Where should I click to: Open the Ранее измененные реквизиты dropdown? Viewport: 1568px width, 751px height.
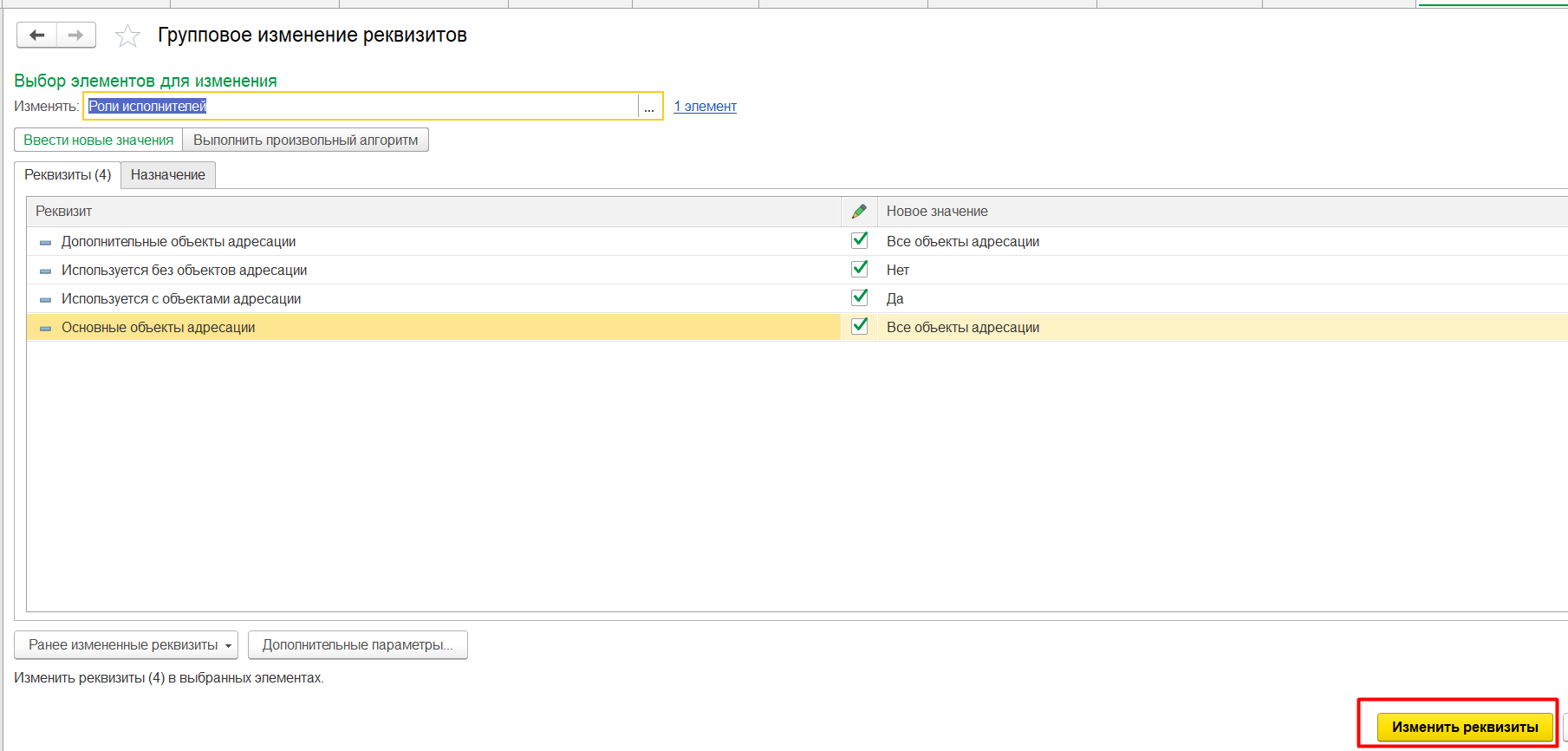click(x=126, y=645)
